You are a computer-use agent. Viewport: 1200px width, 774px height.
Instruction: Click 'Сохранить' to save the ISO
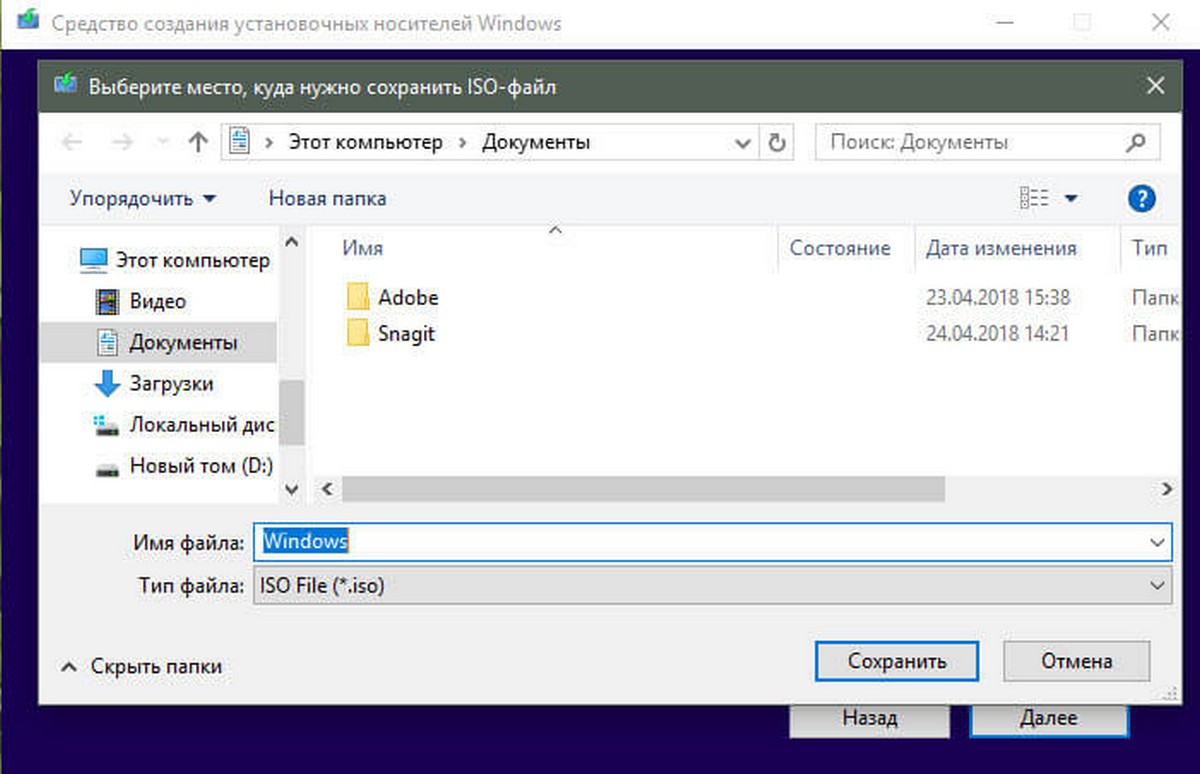pyautogui.click(x=896, y=661)
